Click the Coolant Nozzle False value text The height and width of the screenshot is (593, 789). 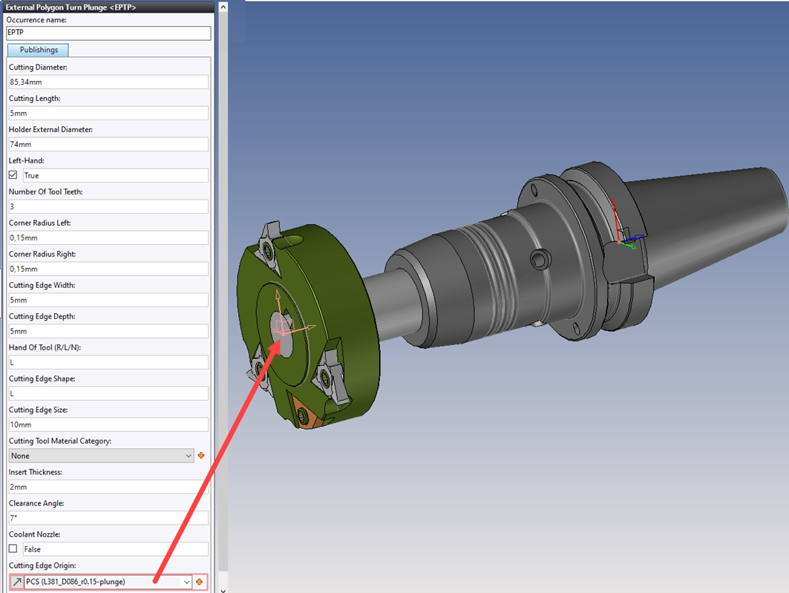(32, 549)
